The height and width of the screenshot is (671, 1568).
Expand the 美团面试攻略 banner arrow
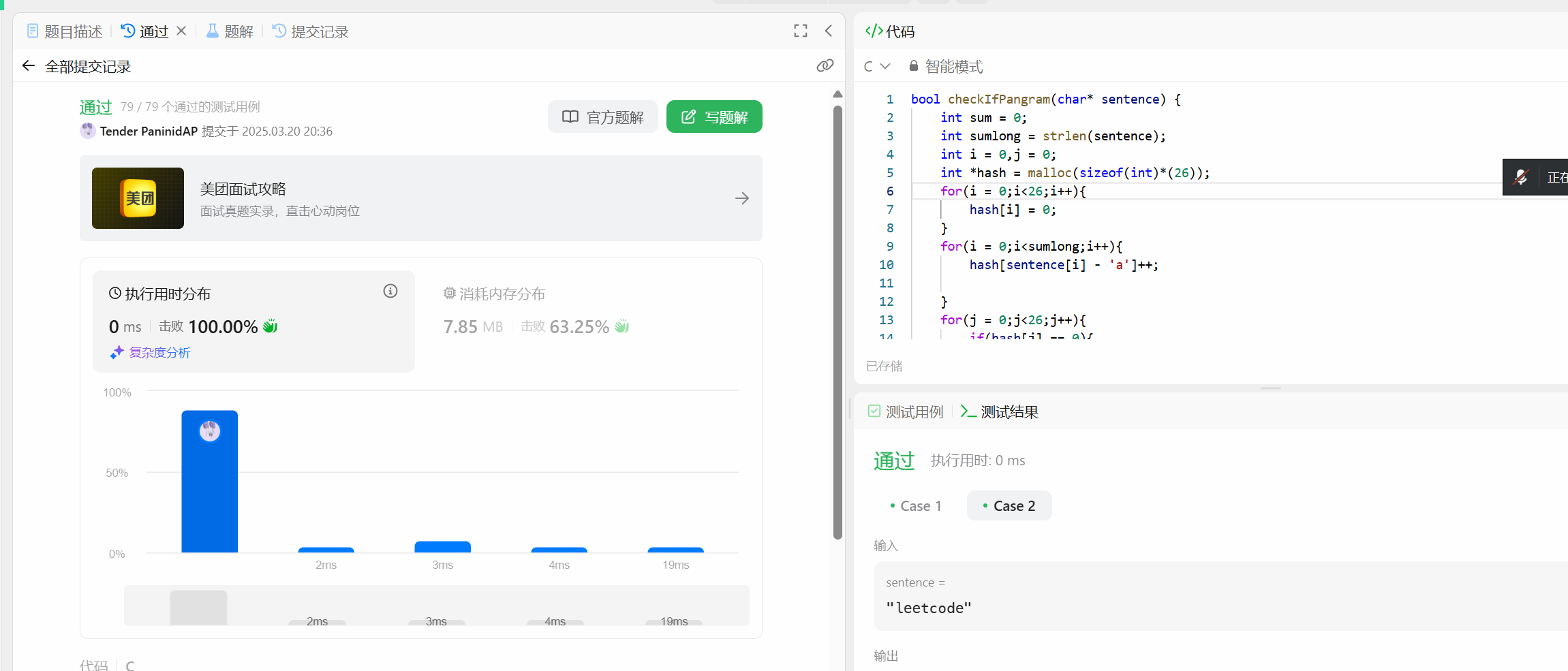pyautogui.click(x=742, y=198)
